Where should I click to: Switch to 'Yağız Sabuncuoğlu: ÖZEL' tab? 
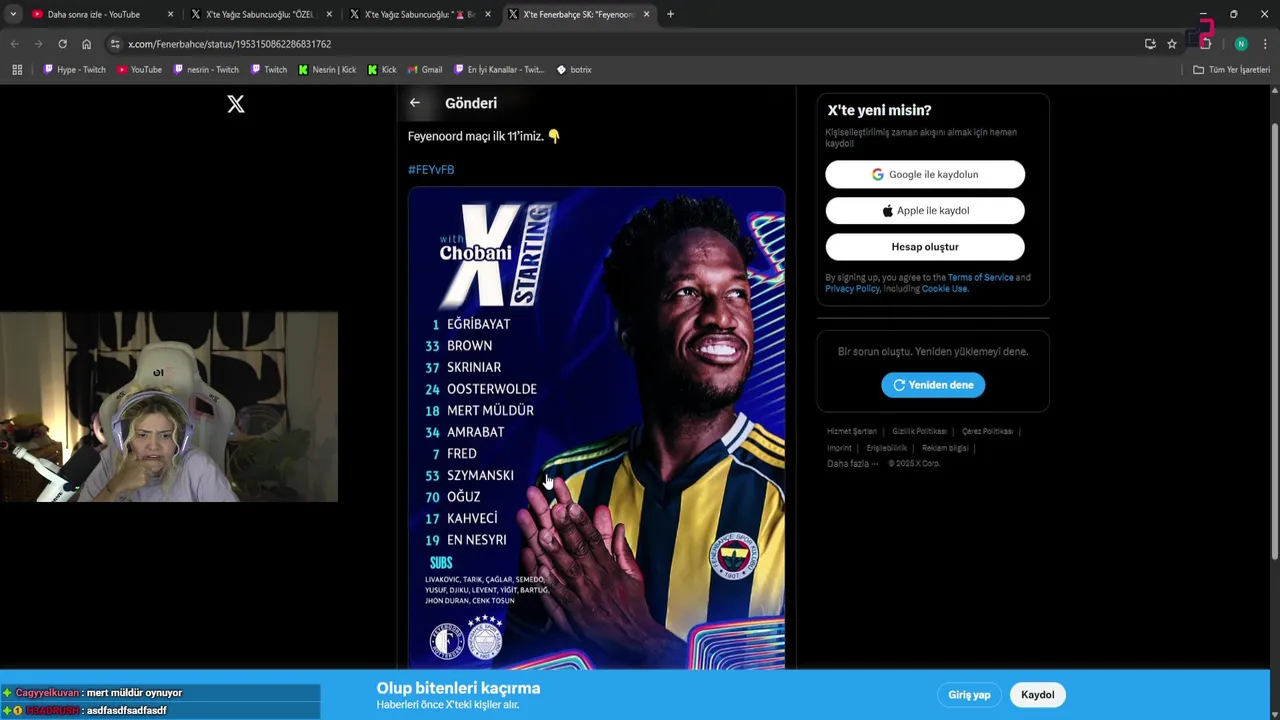pyautogui.click(x=260, y=15)
